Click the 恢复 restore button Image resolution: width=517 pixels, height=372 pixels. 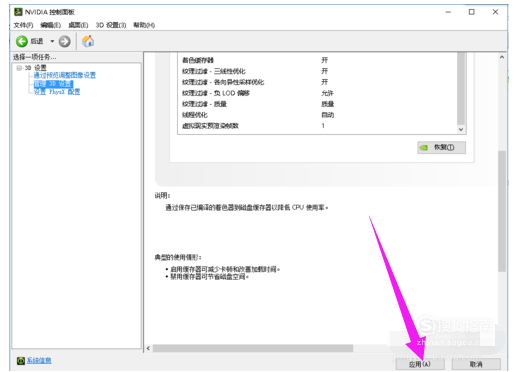(x=441, y=147)
